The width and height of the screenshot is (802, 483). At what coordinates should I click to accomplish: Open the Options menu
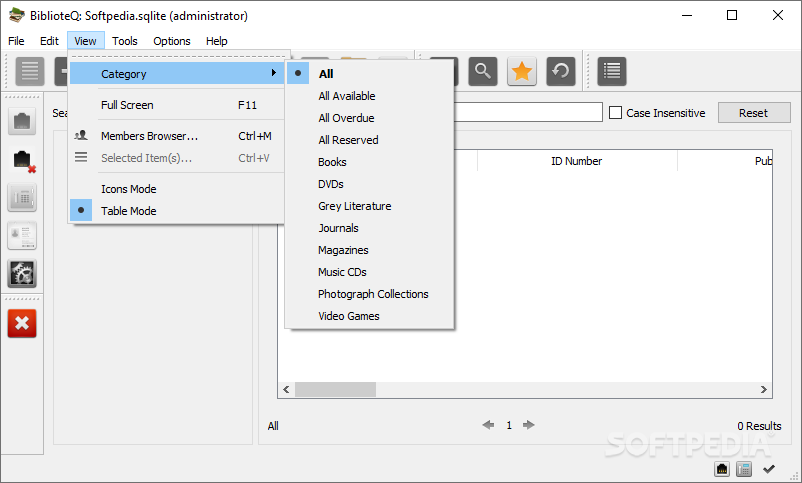tap(172, 41)
